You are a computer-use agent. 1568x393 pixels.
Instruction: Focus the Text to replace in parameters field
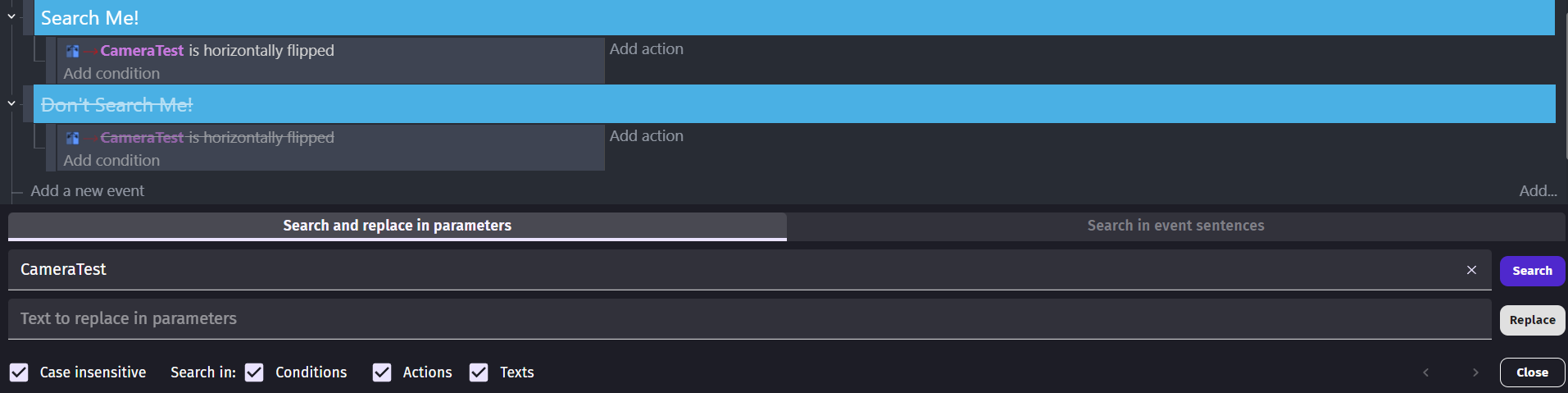749,318
